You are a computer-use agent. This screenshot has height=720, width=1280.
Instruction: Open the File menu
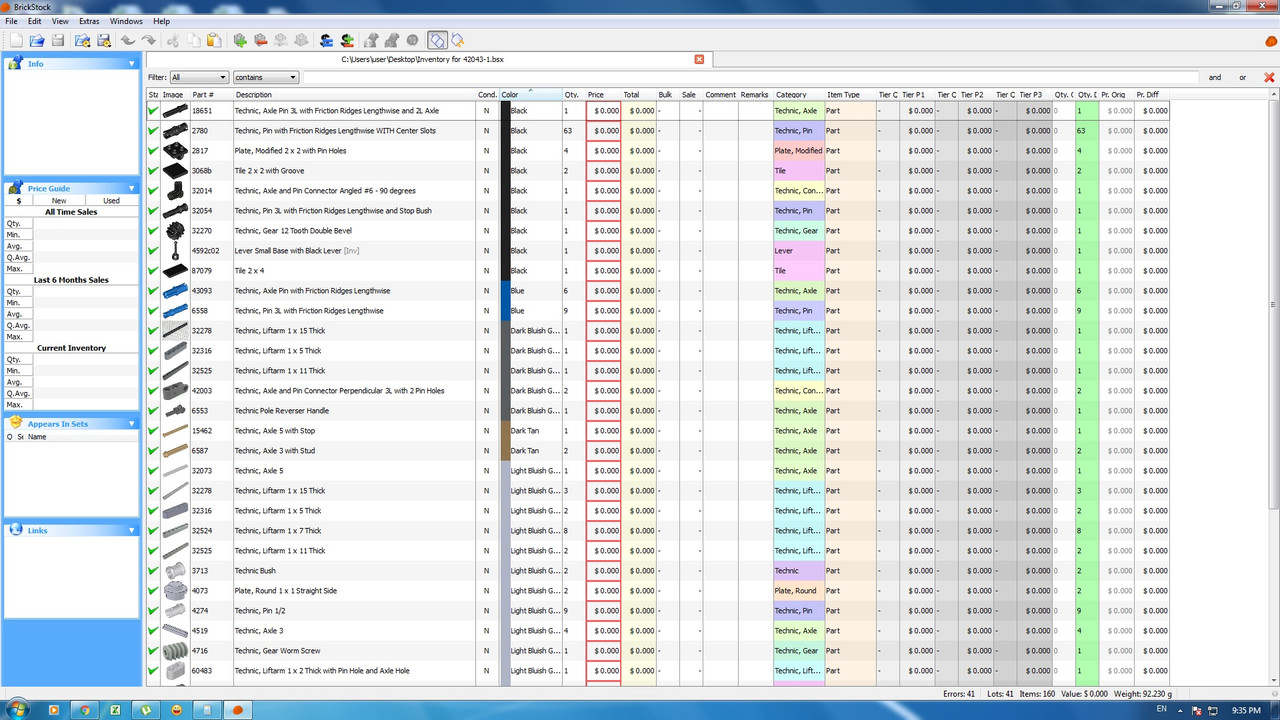pyautogui.click(x=11, y=21)
